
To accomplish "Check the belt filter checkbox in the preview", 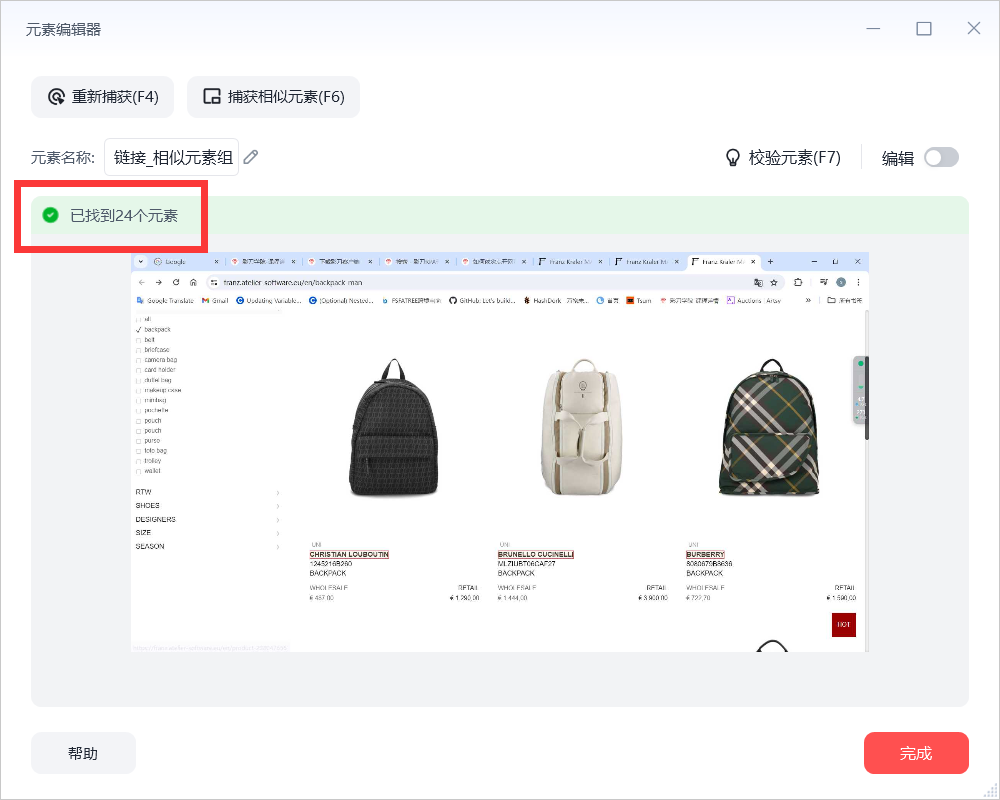I will click(138, 340).
